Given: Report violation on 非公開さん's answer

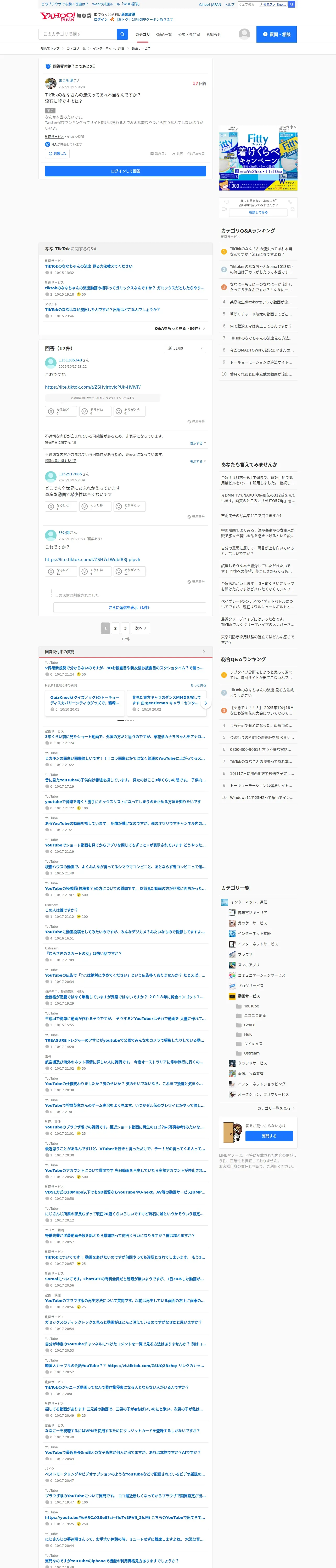Looking at the screenshot, I should coord(196,582).
